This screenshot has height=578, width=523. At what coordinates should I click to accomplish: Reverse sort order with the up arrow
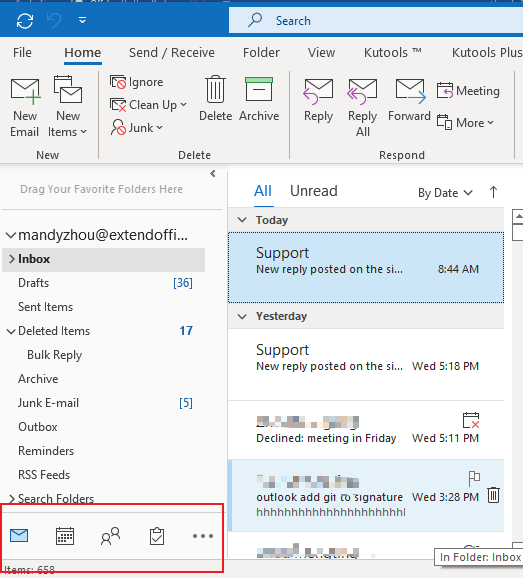click(493, 192)
